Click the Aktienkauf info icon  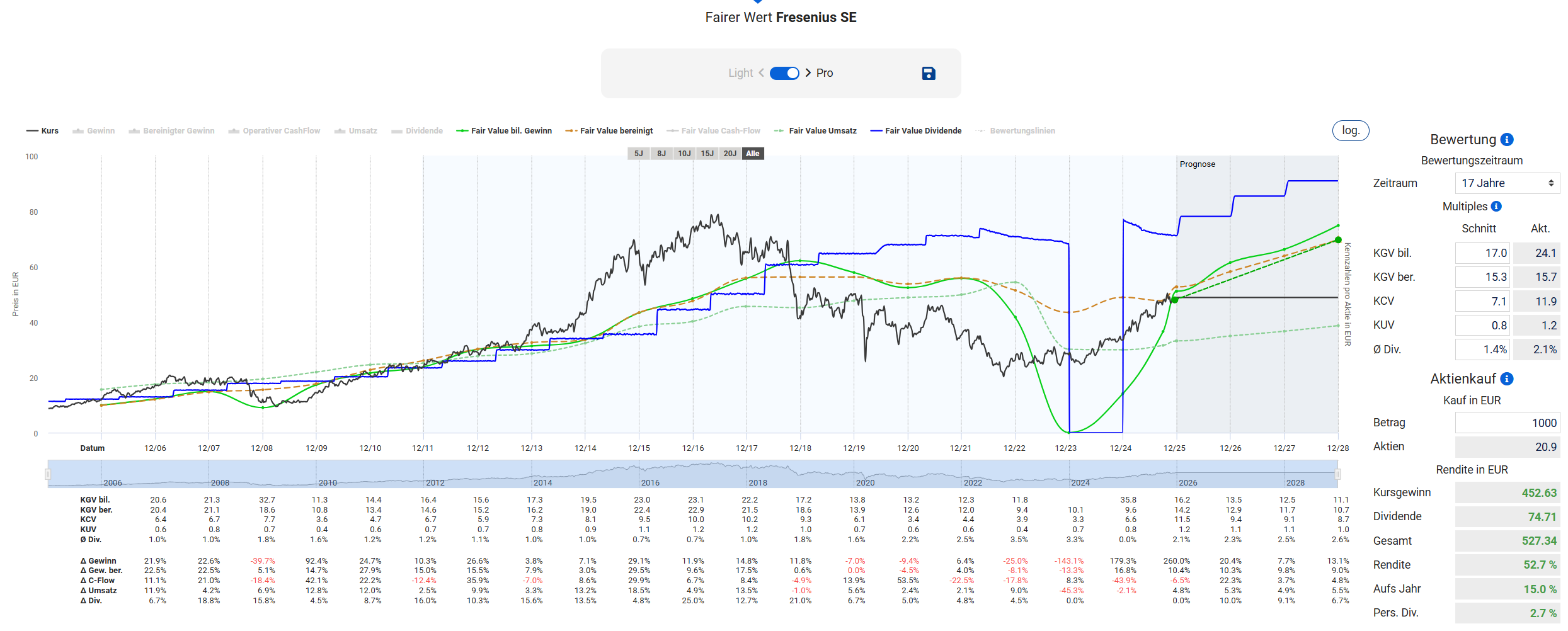click(1507, 379)
